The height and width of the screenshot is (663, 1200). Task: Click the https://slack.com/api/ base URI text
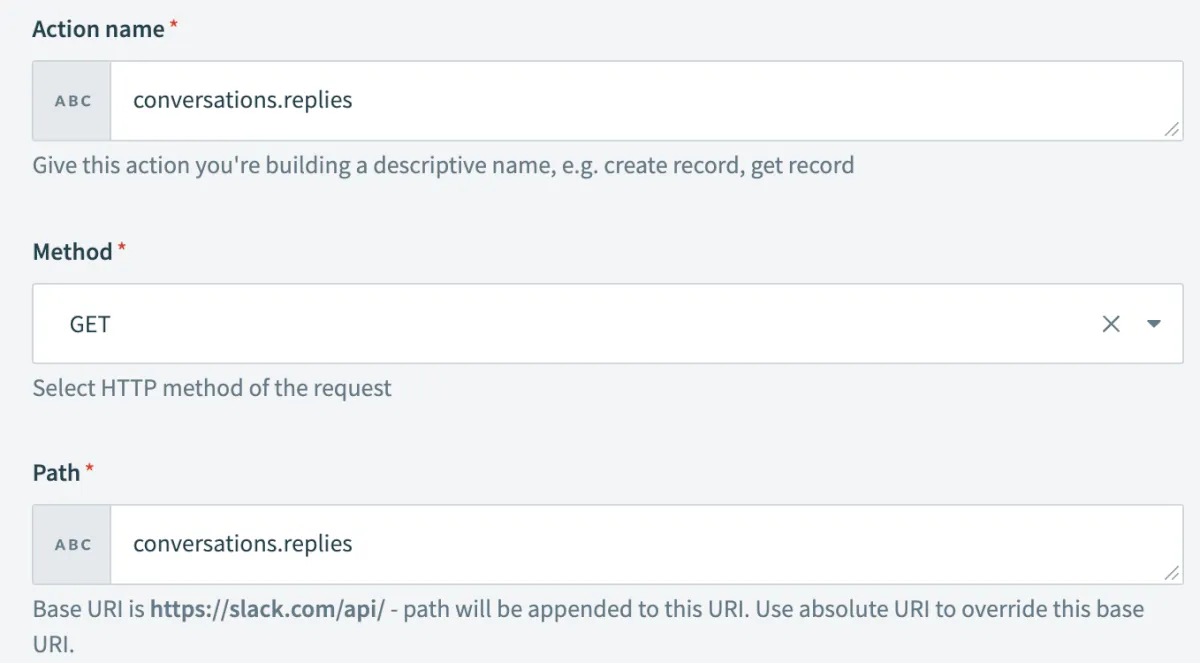coord(267,609)
